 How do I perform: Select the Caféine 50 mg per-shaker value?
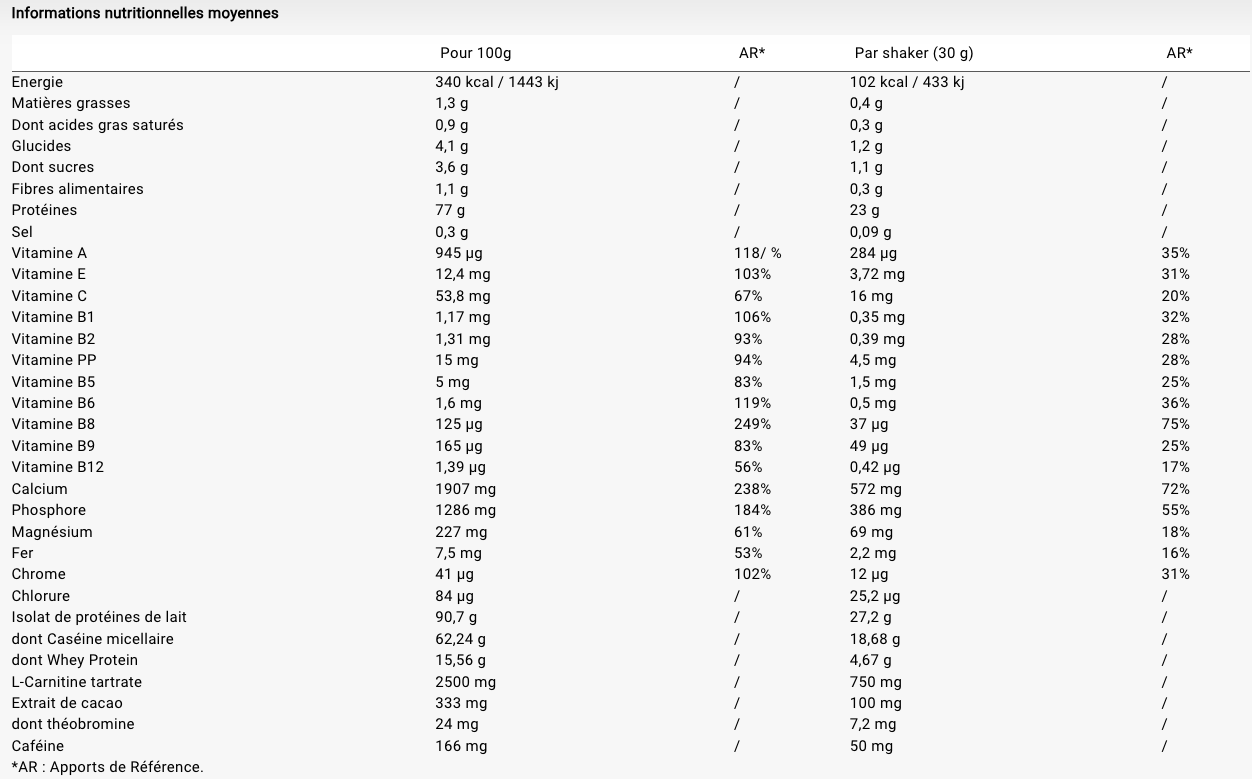click(871, 746)
